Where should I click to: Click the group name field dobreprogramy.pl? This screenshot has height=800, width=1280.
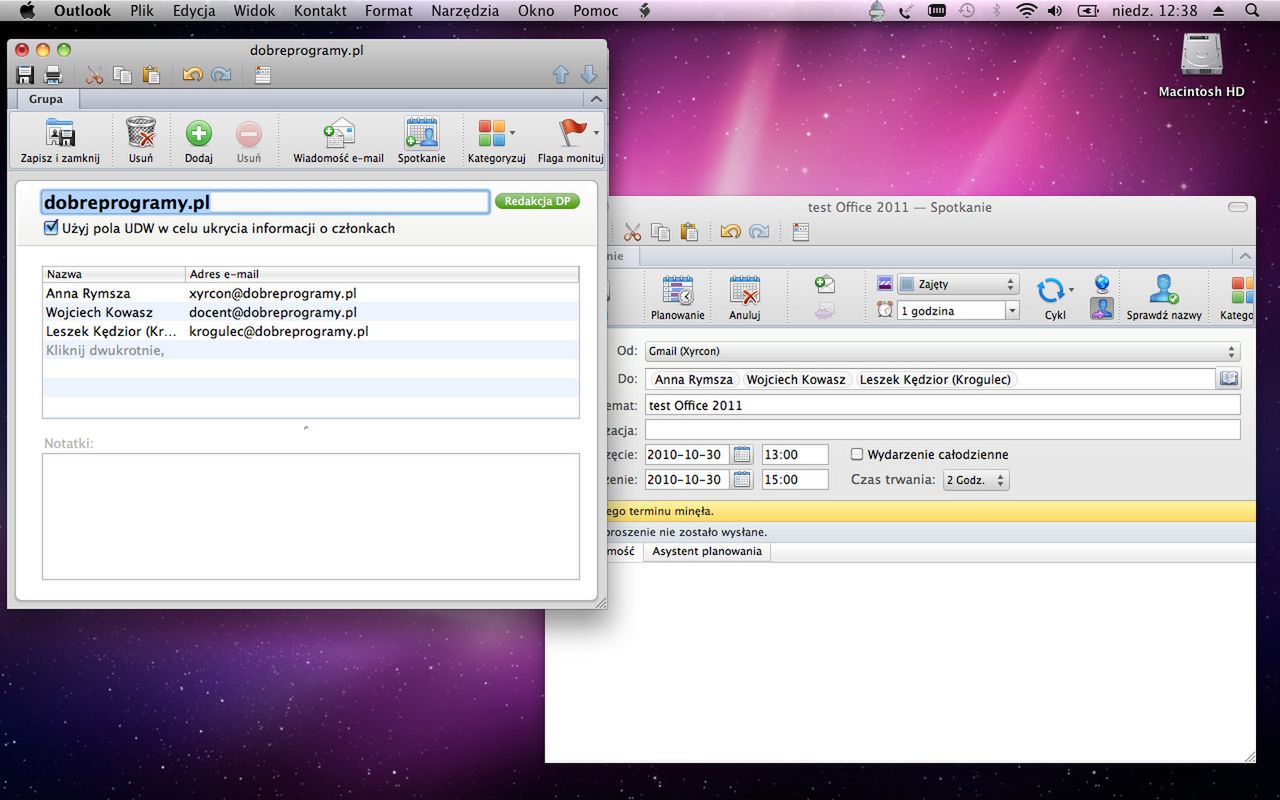[264, 202]
